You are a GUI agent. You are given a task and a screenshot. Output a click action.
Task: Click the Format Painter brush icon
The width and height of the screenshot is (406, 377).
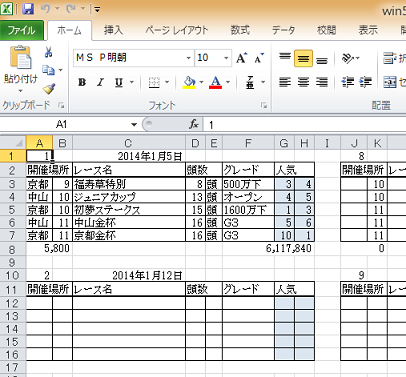click(49, 88)
